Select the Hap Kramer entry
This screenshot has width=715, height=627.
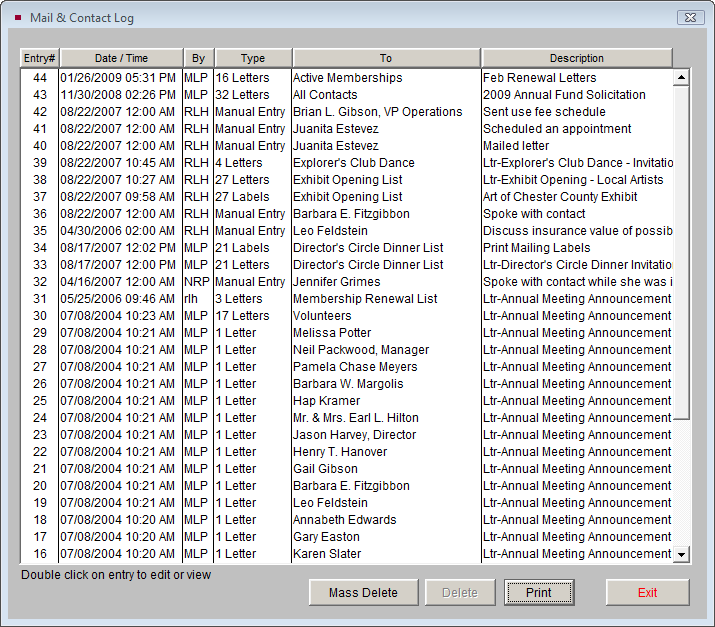point(347,401)
